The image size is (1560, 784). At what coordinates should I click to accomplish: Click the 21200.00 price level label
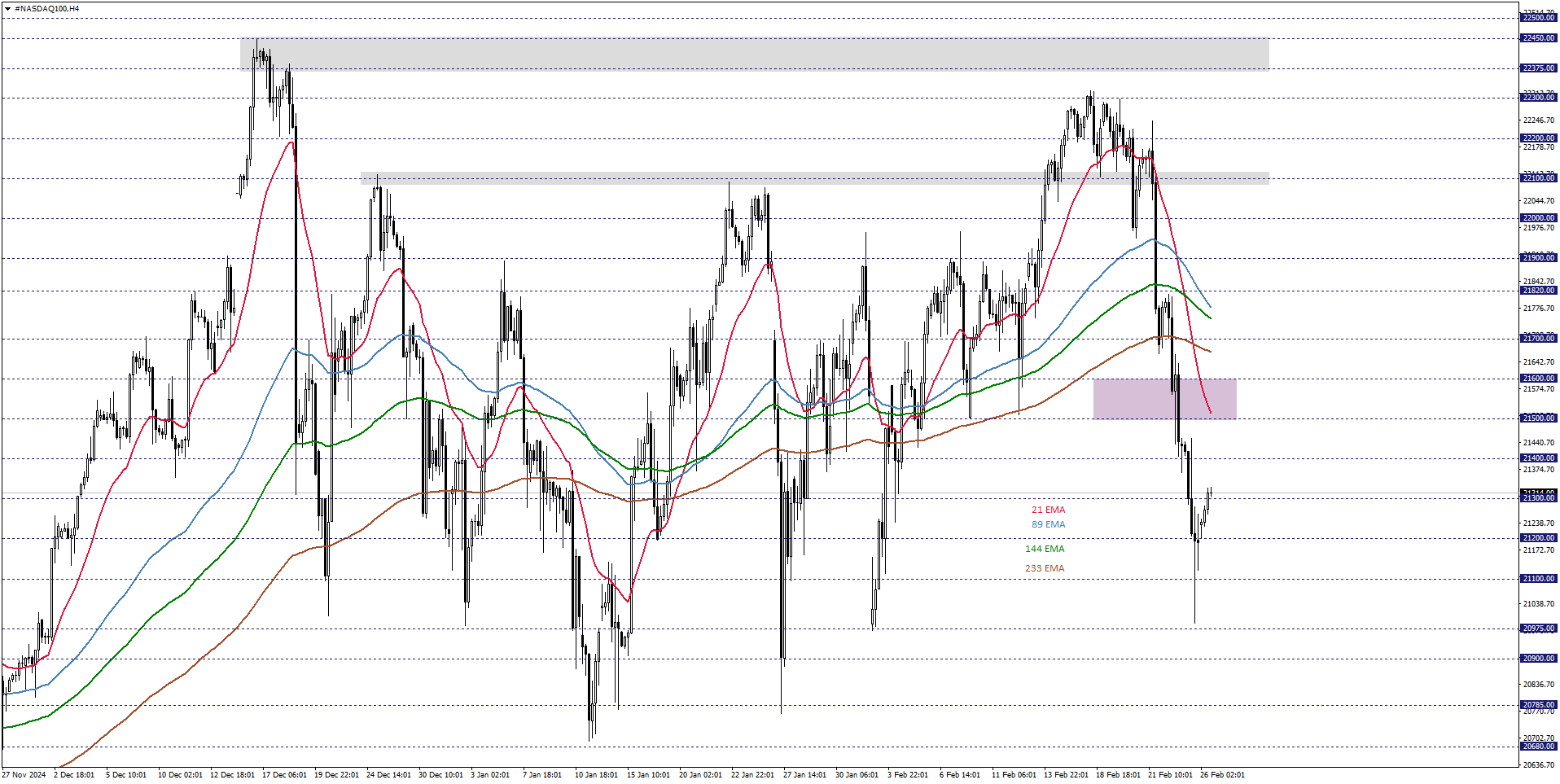pos(1538,538)
